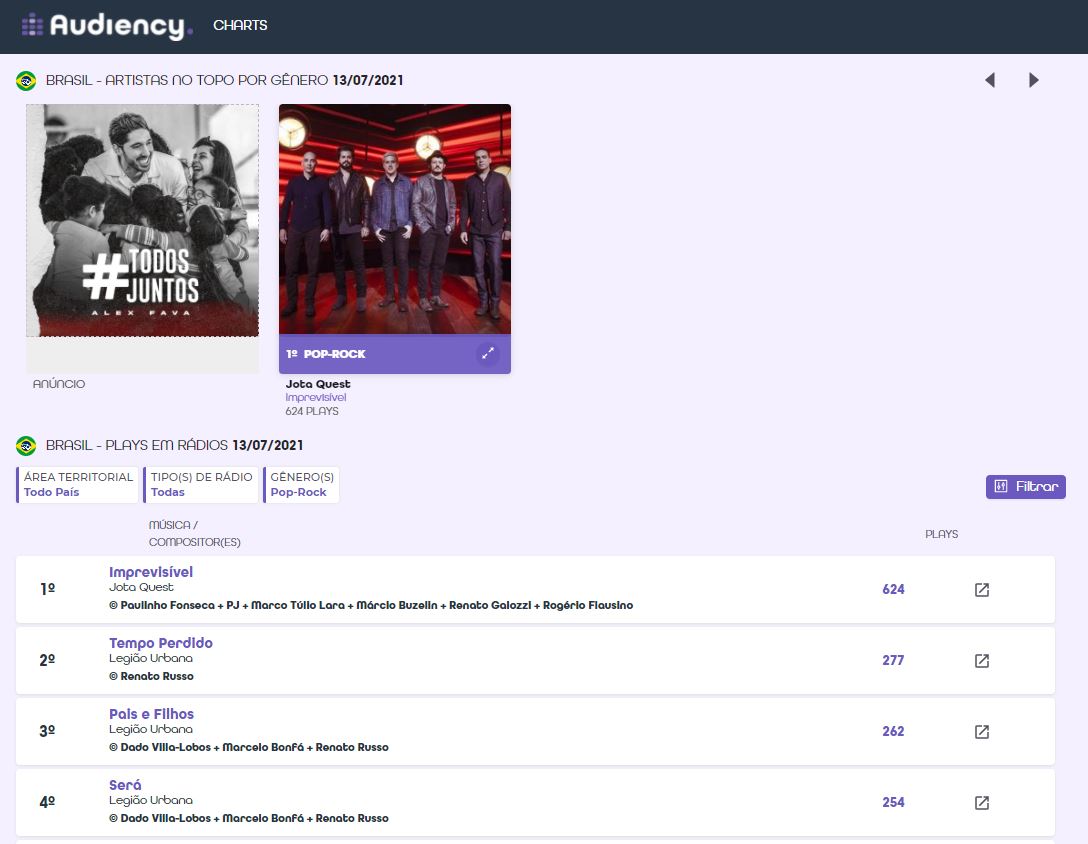Click the 3º rank number
Viewport: 1088px width, 844px height.
pos(47,731)
